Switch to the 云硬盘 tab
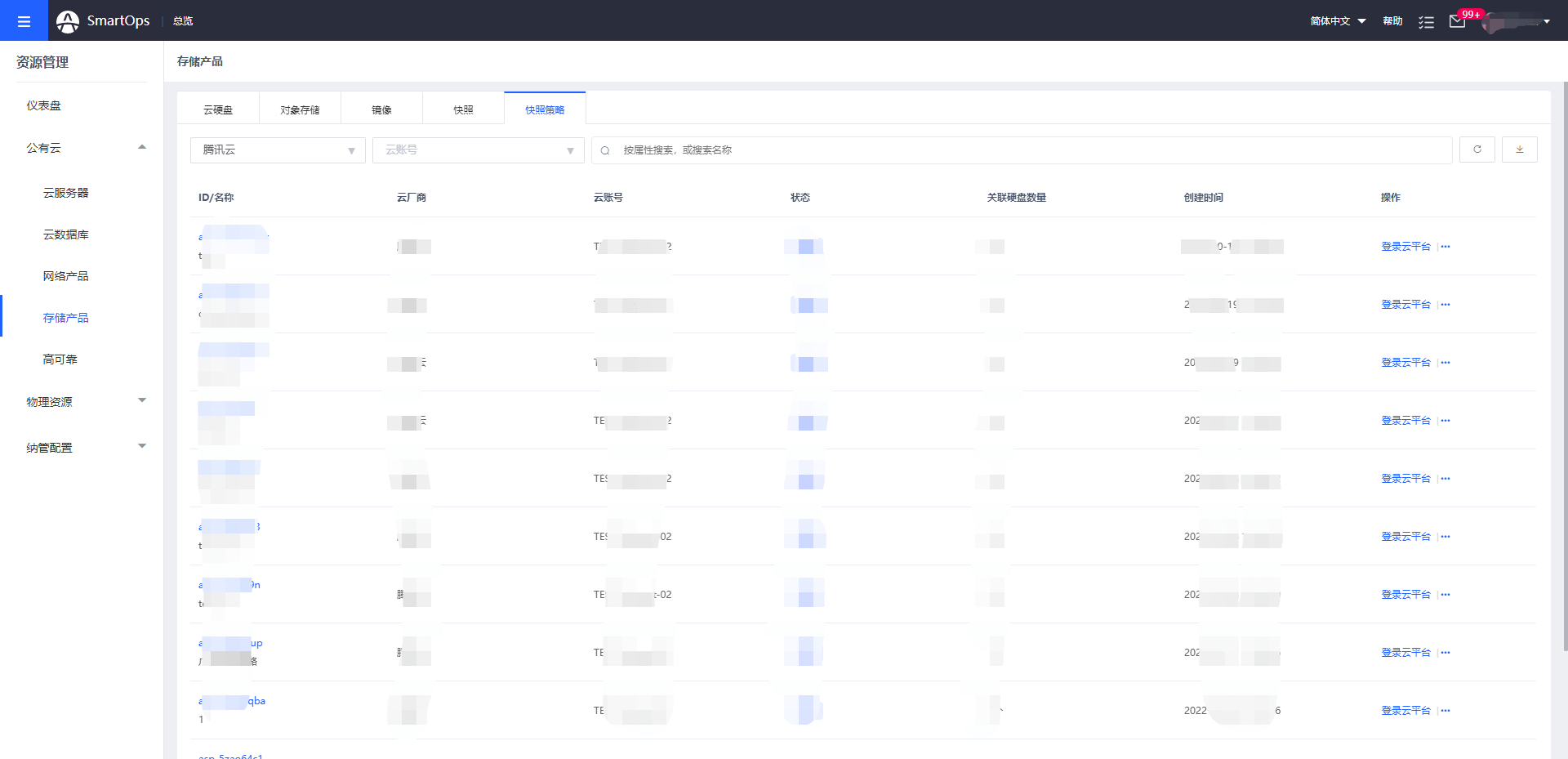1568x759 pixels. click(218, 109)
